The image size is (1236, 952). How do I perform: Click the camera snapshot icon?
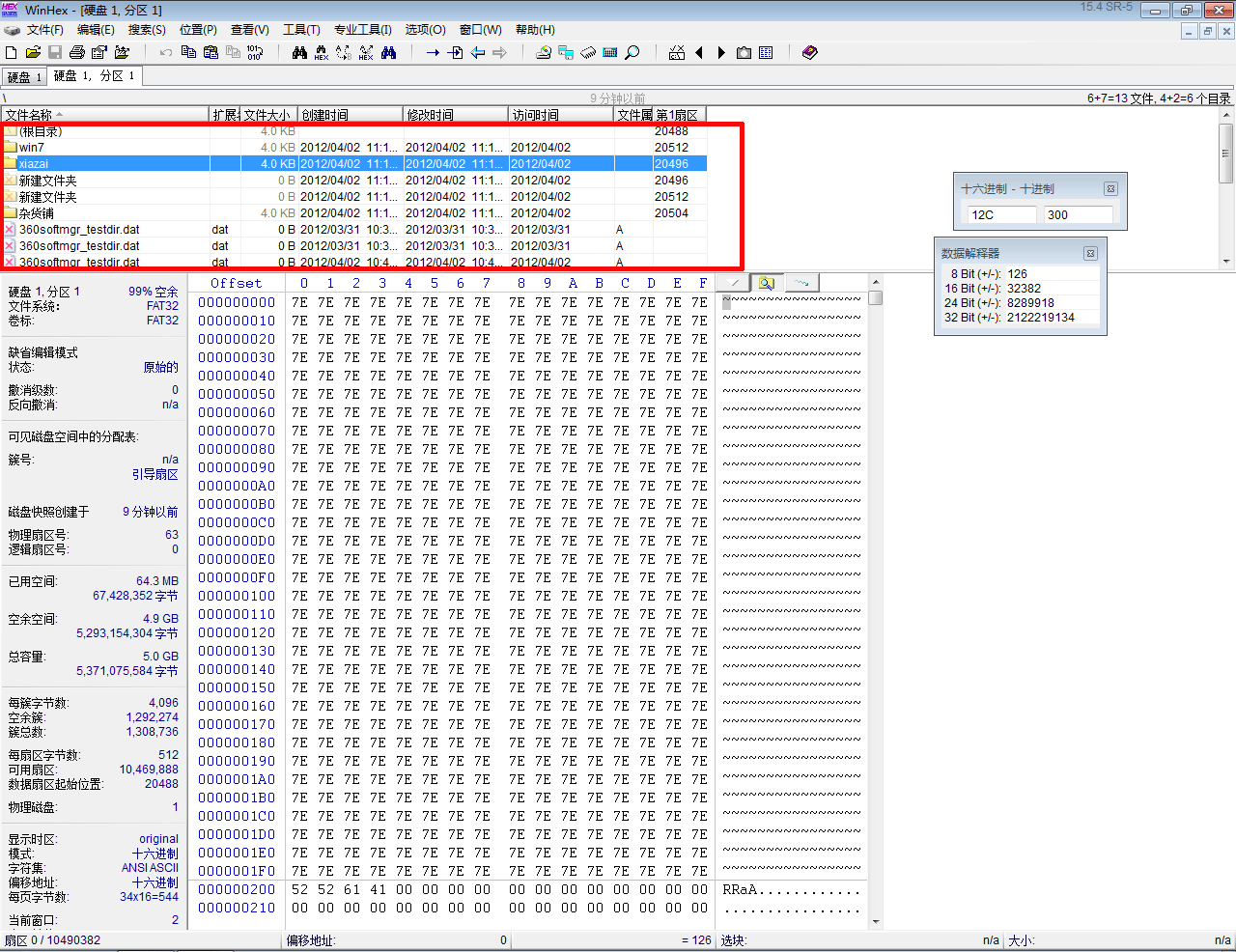744,52
